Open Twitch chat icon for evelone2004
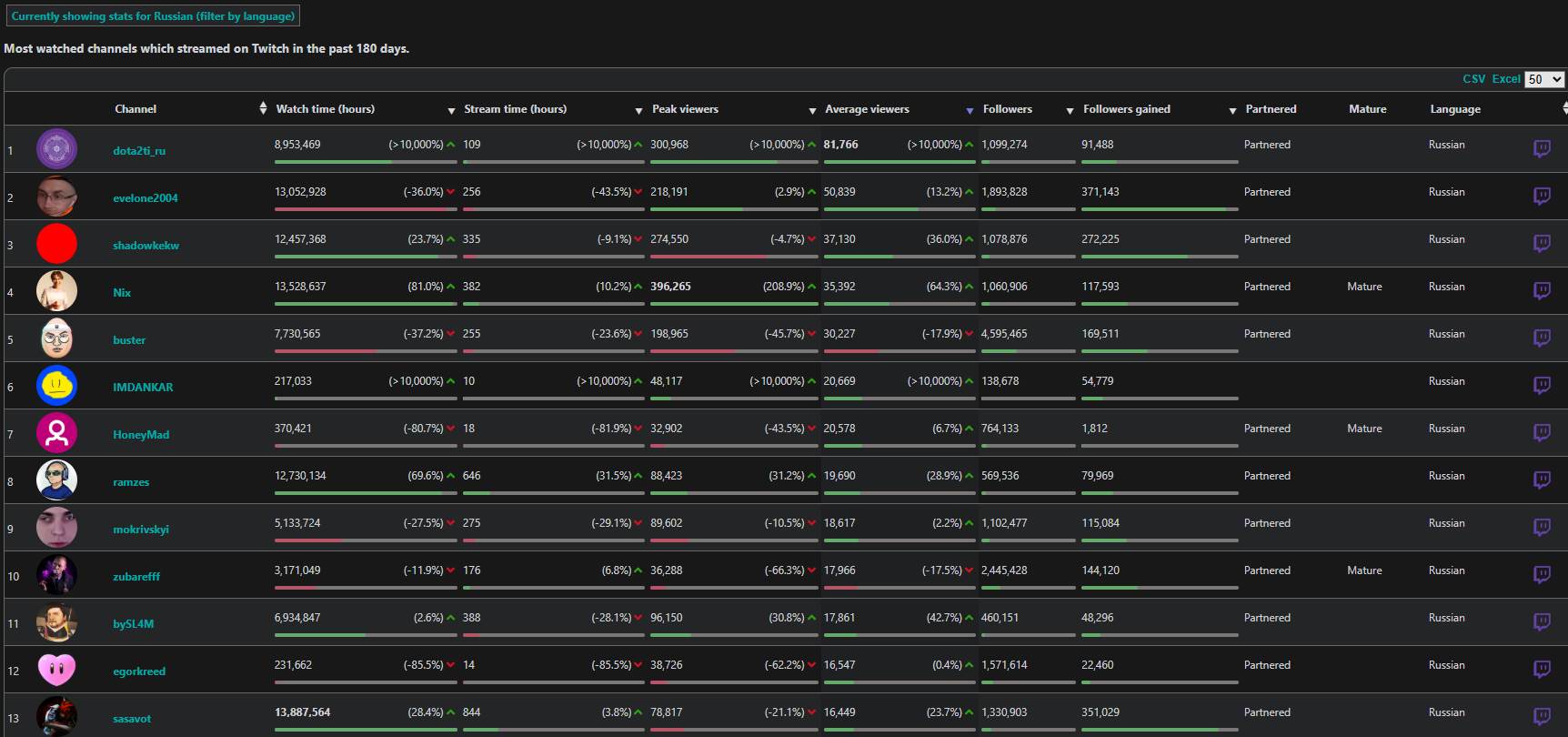1568x737 pixels. click(1542, 196)
